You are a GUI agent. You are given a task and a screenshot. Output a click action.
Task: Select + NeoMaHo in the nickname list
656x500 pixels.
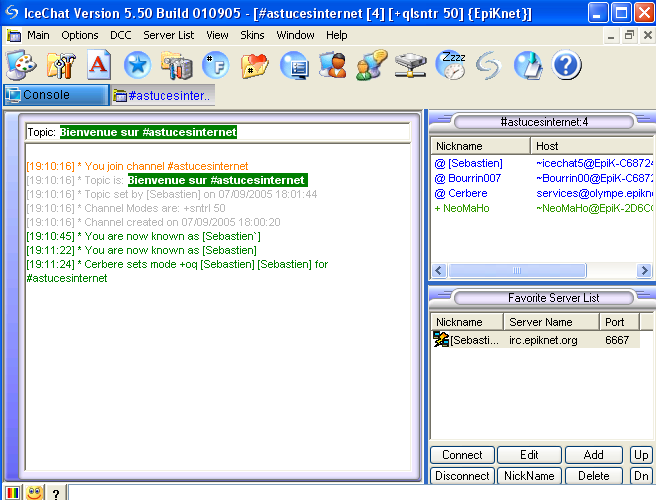point(462,208)
